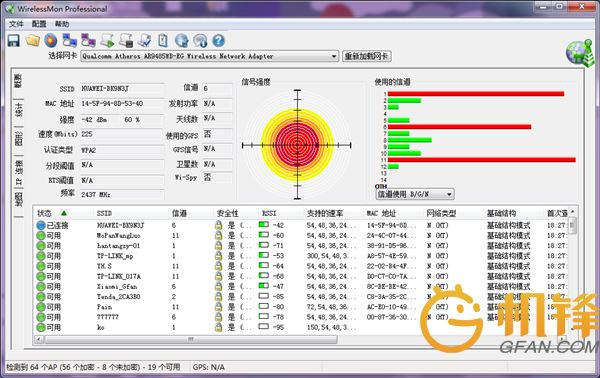Click the WirelessMon globe logo at top right

tap(580, 53)
